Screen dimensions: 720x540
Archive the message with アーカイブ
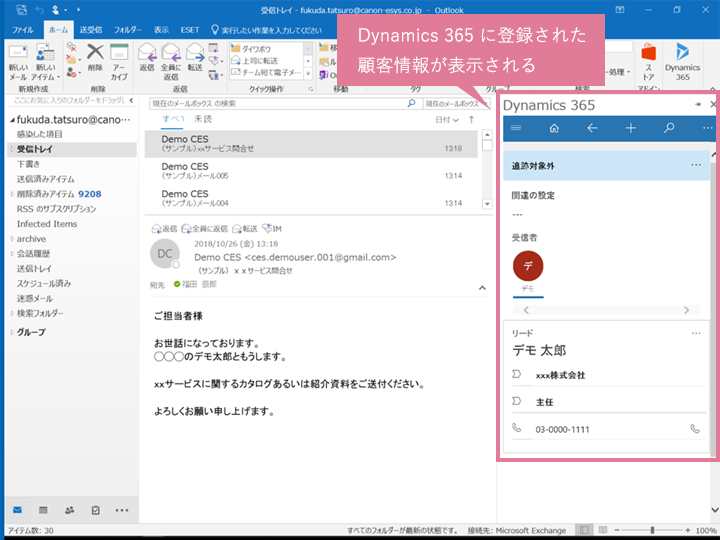[119, 62]
